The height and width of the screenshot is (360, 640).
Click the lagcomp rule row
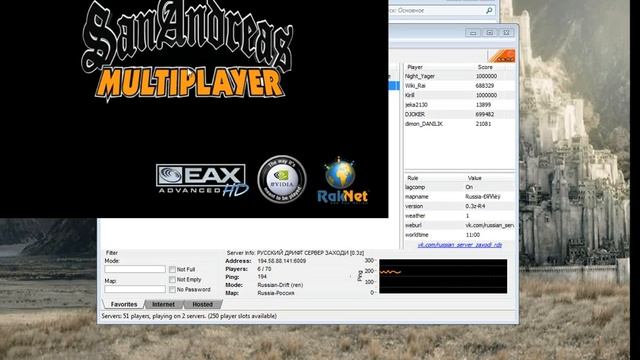click(x=460, y=187)
